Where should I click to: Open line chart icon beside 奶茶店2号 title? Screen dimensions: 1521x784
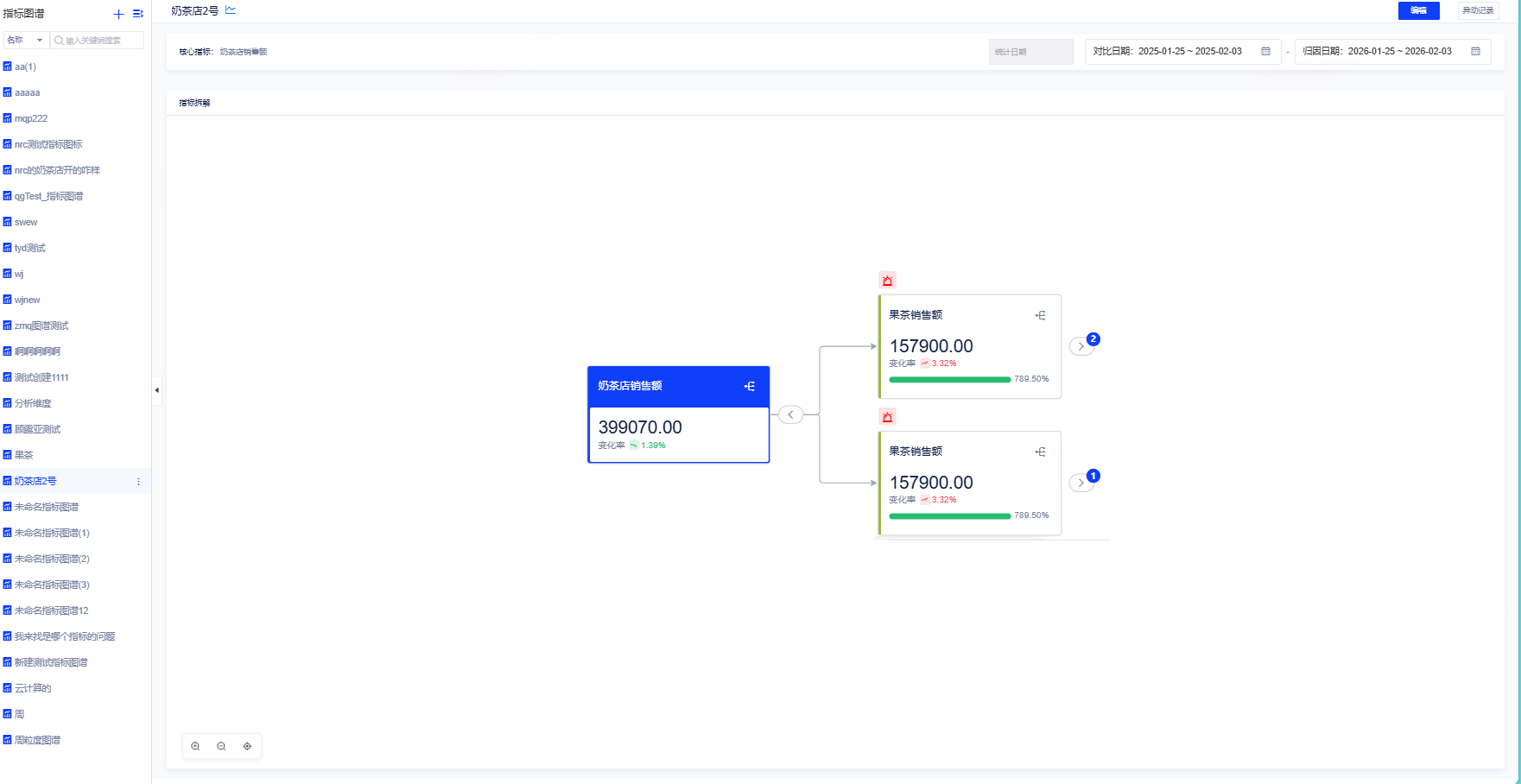click(231, 10)
